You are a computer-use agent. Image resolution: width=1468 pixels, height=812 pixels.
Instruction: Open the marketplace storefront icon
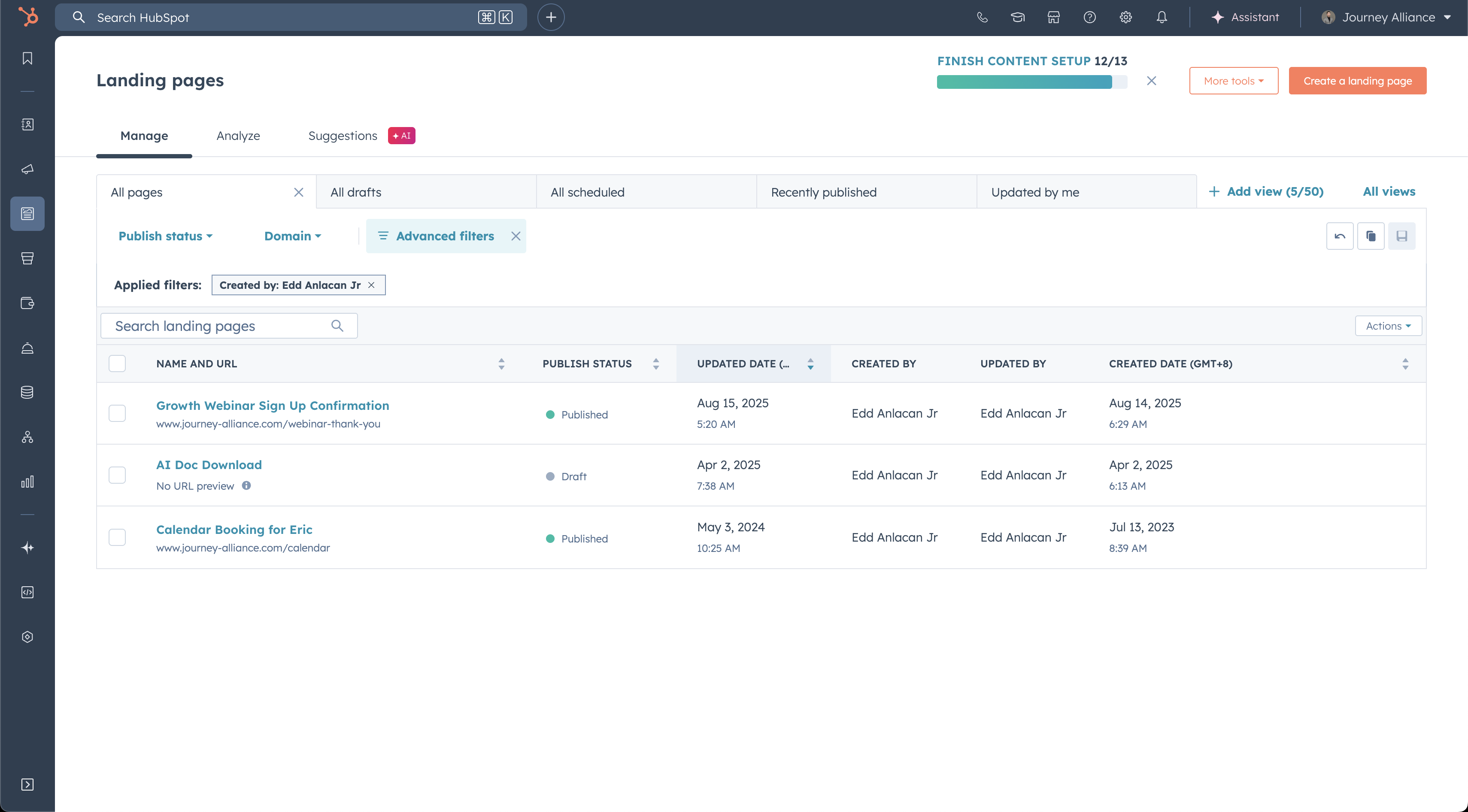pos(1053,17)
